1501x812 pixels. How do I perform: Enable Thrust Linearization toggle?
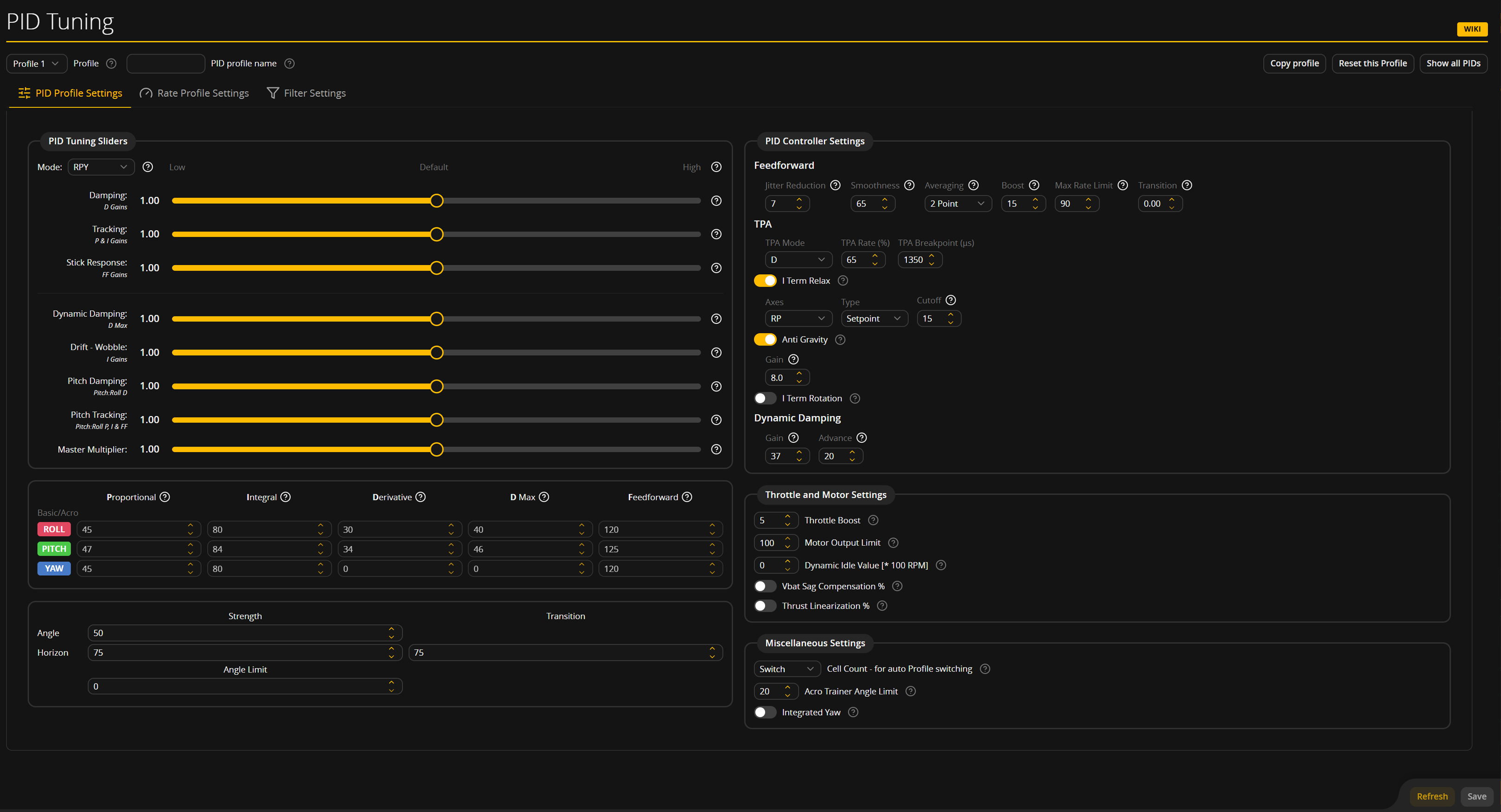click(765, 606)
